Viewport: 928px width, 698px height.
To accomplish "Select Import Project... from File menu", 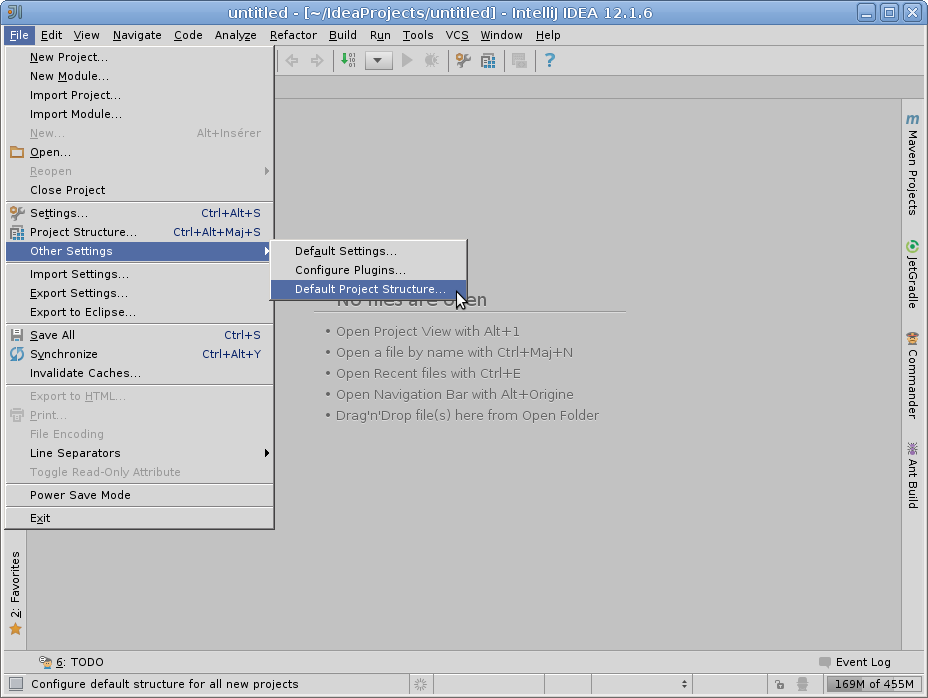I will (x=140, y=95).
